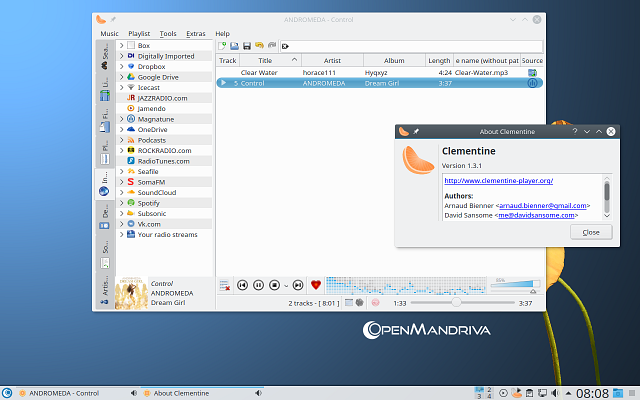This screenshot has width=640, height=400.
Task: Toggle the Love heart button
Action: coord(316,285)
